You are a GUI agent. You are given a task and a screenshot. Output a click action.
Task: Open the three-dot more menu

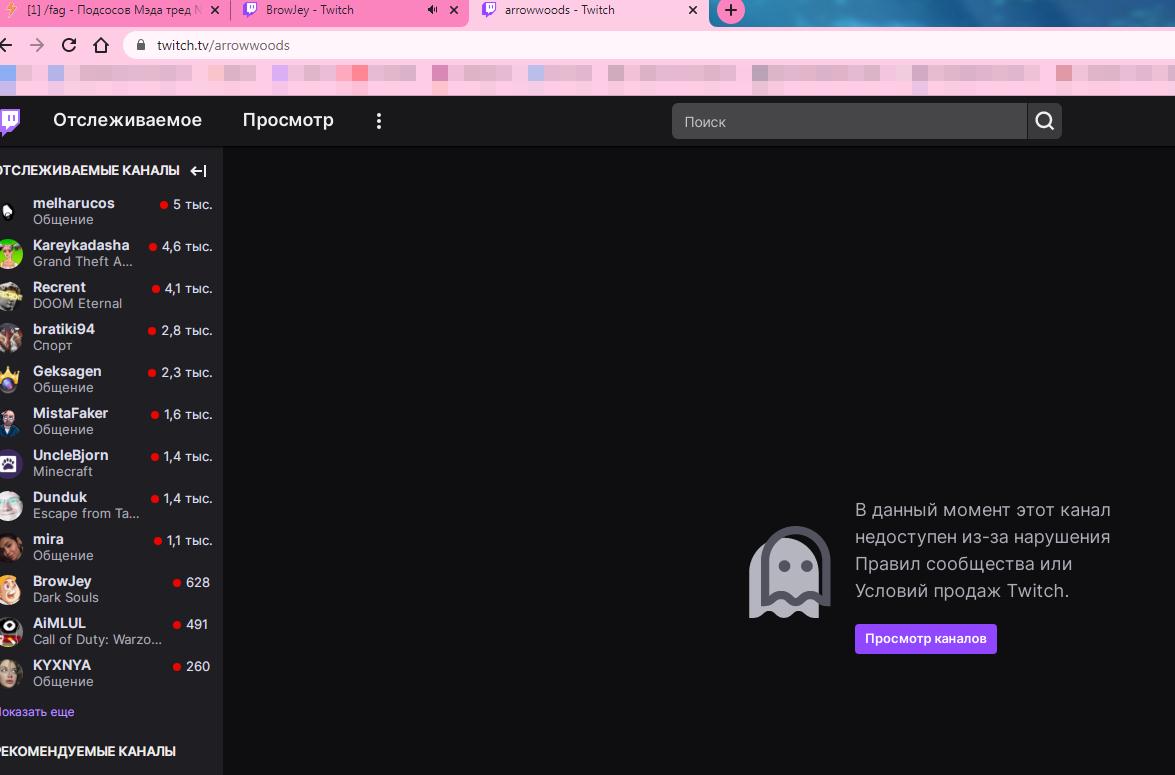click(379, 121)
